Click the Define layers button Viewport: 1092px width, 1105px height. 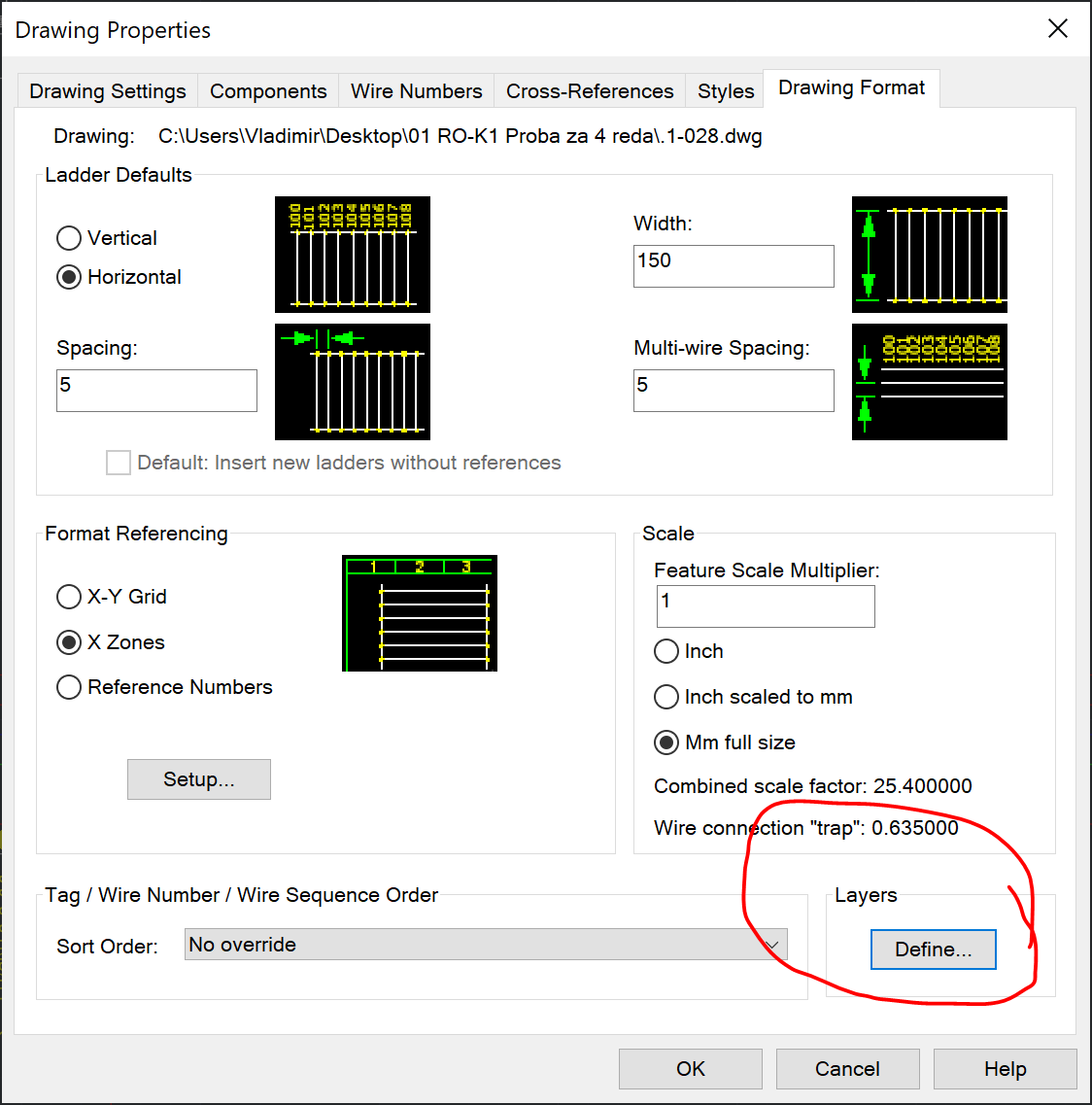click(x=933, y=950)
